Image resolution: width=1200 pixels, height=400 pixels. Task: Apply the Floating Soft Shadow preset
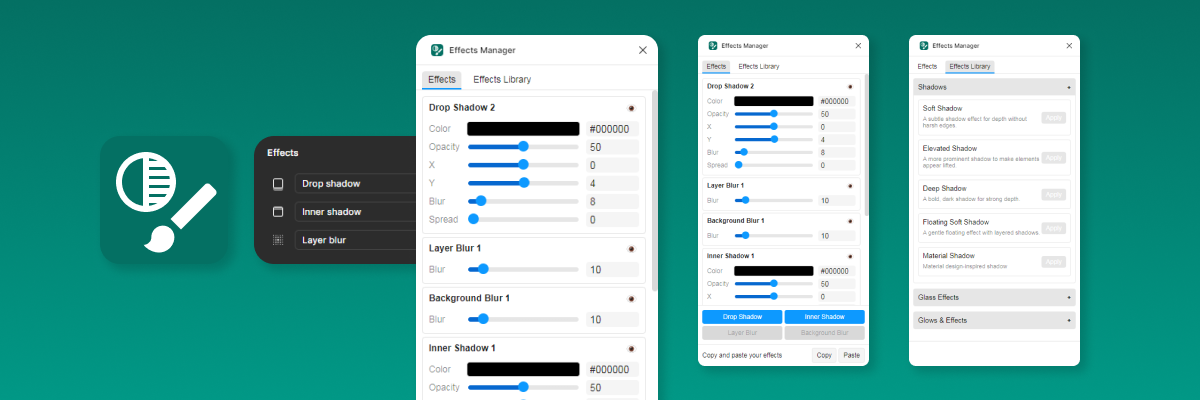1054,228
